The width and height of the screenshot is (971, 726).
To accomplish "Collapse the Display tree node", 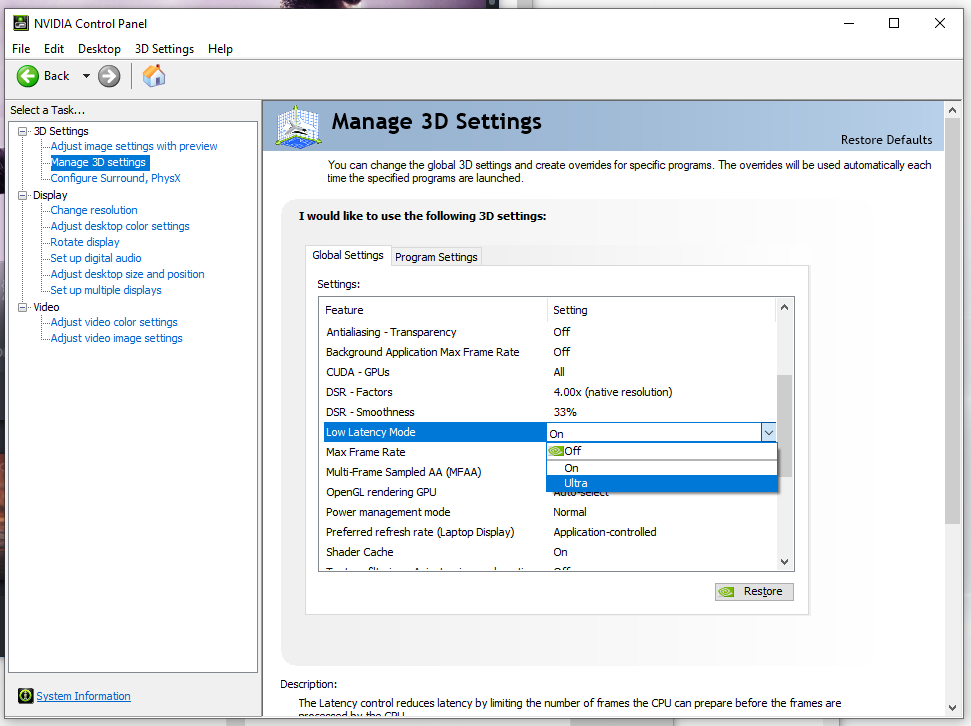I will pyautogui.click(x=23, y=195).
